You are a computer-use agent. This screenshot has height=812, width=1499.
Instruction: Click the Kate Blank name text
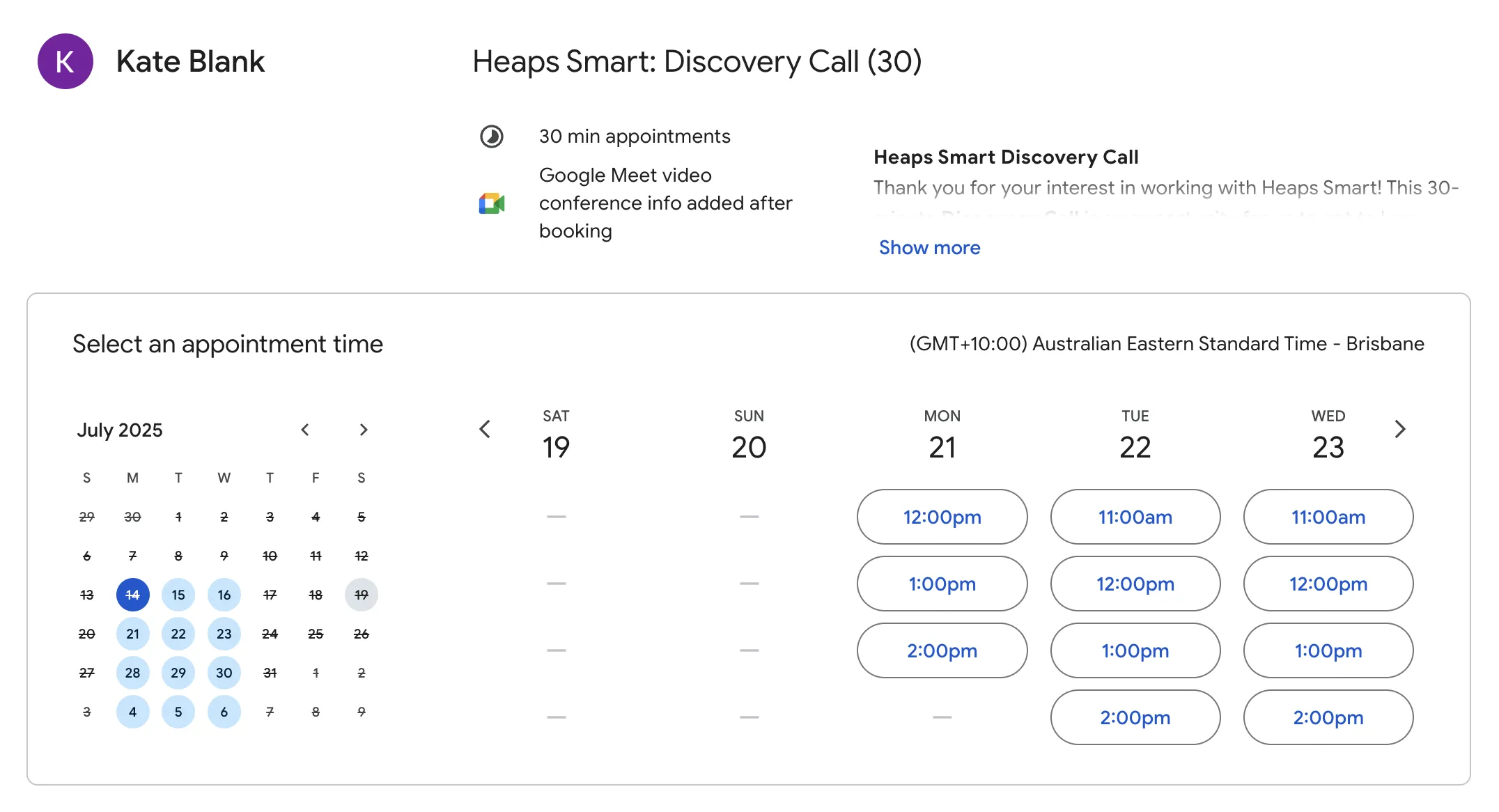click(190, 61)
